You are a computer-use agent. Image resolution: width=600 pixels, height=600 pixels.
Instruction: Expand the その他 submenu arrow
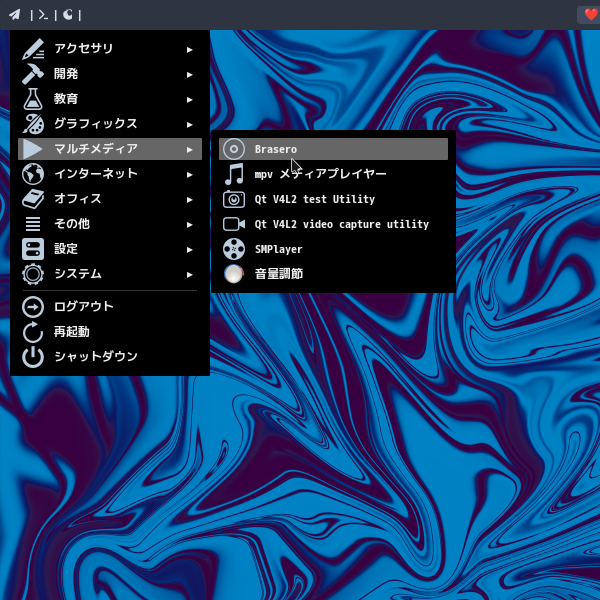click(189, 225)
